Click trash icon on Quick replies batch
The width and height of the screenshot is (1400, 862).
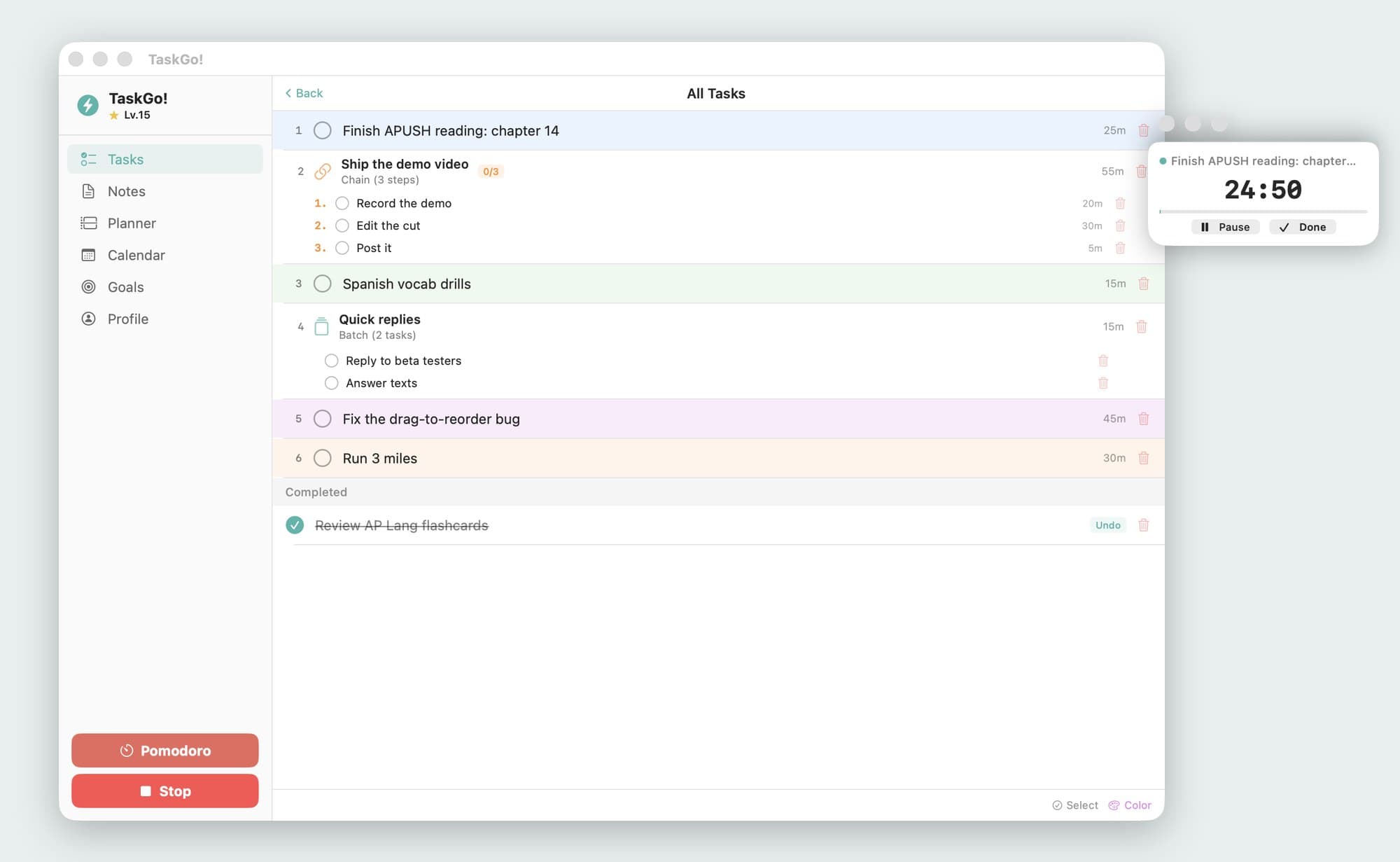(1141, 326)
